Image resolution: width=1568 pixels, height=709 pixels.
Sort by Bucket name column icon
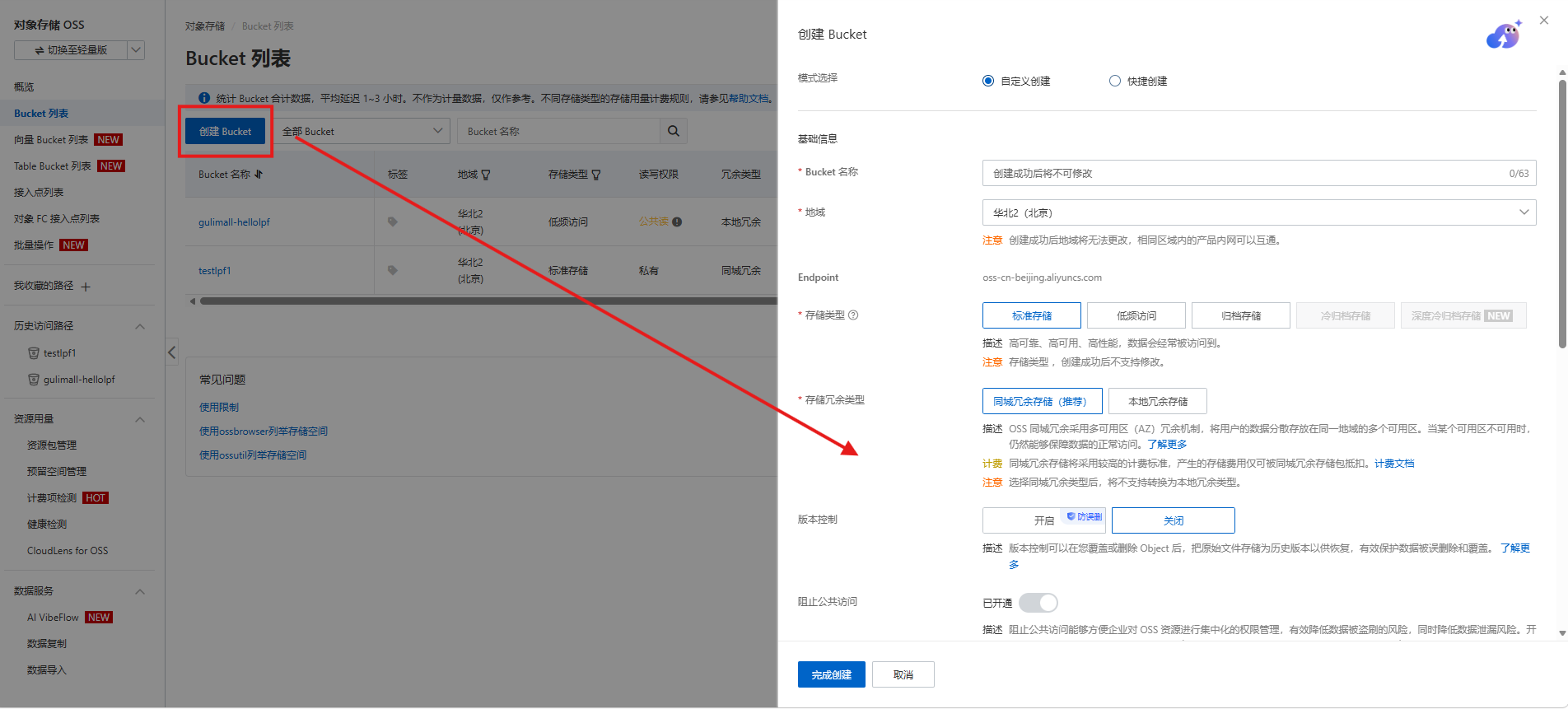coord(259,175)
